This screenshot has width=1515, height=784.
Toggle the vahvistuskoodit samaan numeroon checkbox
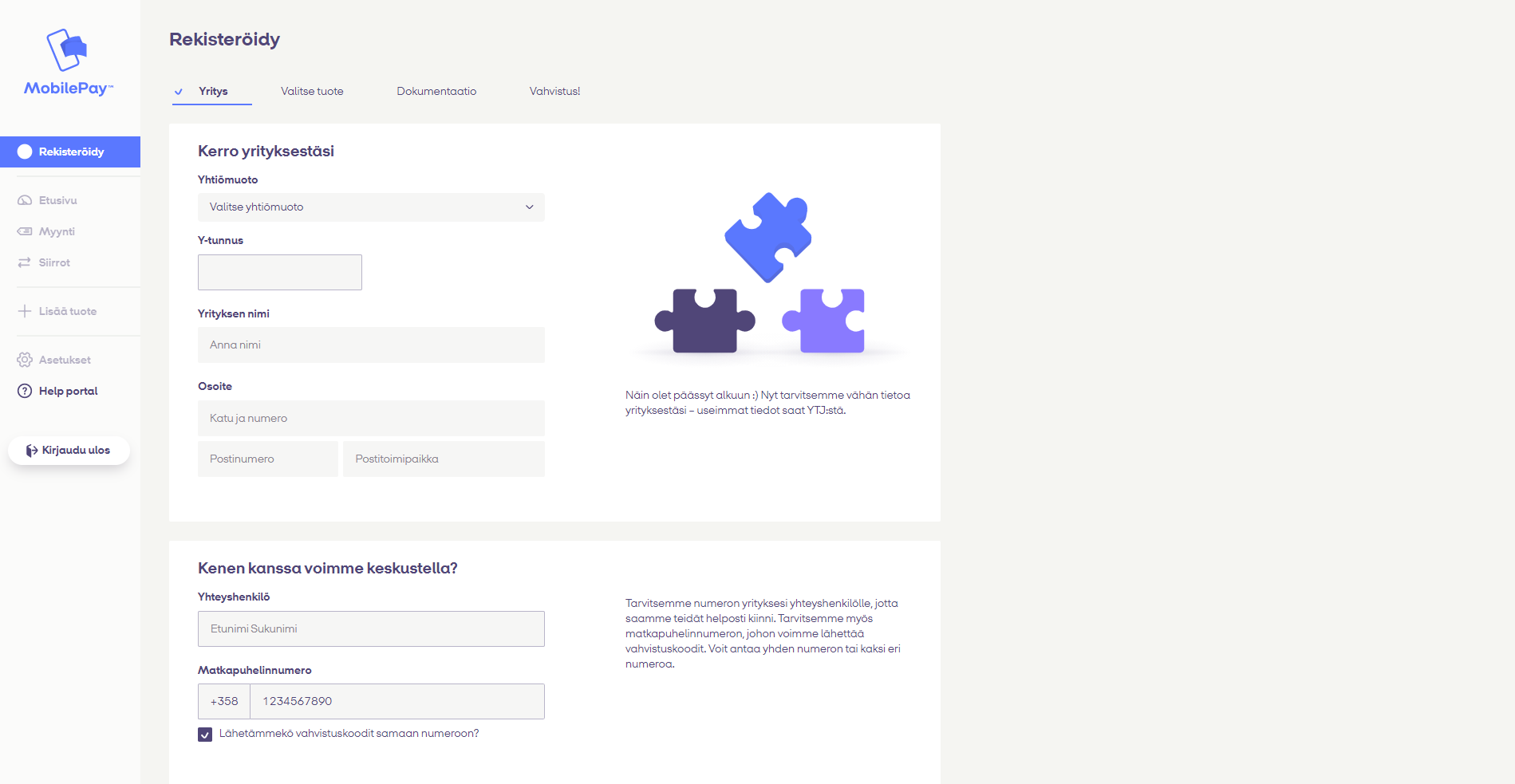pyautogui.click(x=206, y=734)
